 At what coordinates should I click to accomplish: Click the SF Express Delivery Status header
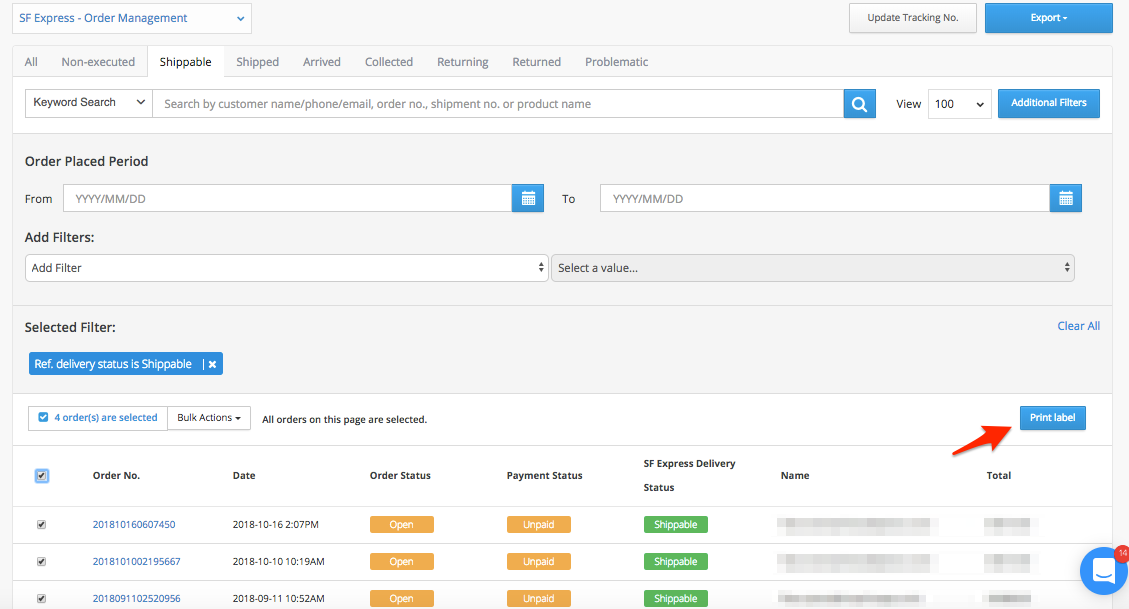(x=689, y=476)
